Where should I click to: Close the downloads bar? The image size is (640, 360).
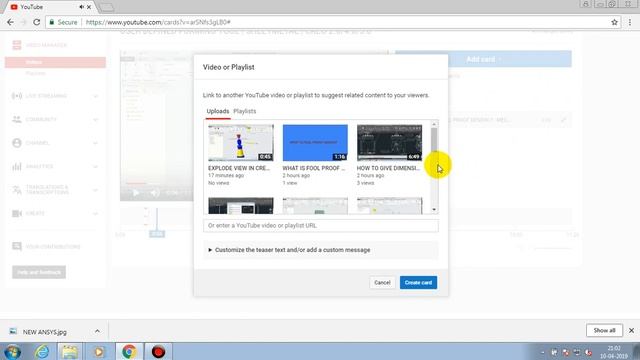pyautogui.click(x=631, y=330)
